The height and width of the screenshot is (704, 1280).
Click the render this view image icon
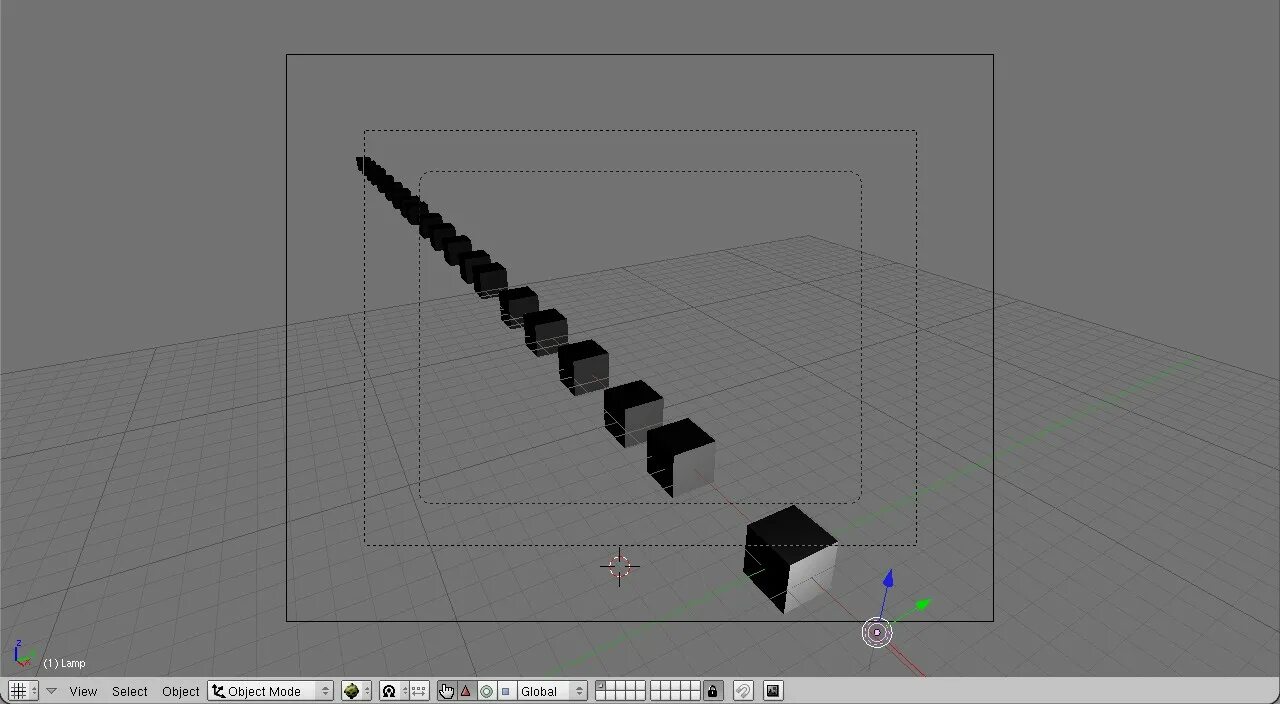(x=773, y=691)
